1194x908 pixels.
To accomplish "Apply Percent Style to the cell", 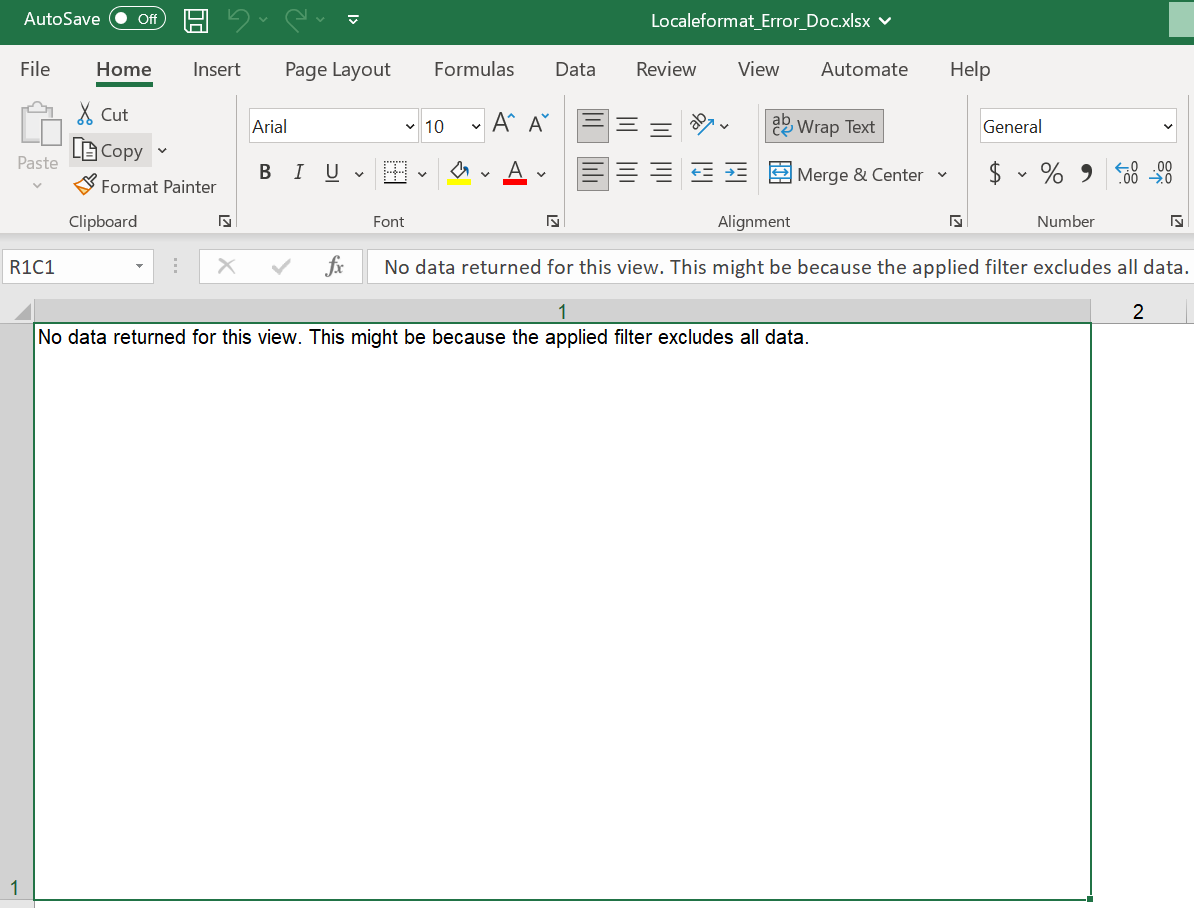I will (x=1051, y=173).
